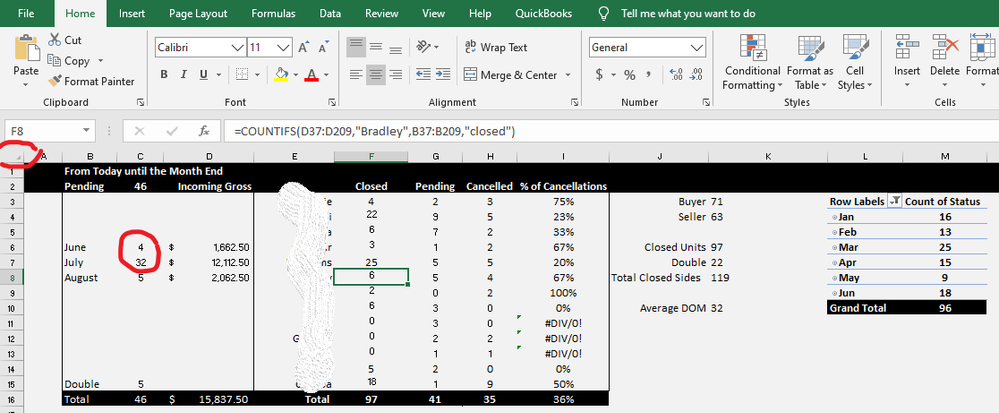999x413 pixels.
Task: Apply percent style number format
Action: 629,75
